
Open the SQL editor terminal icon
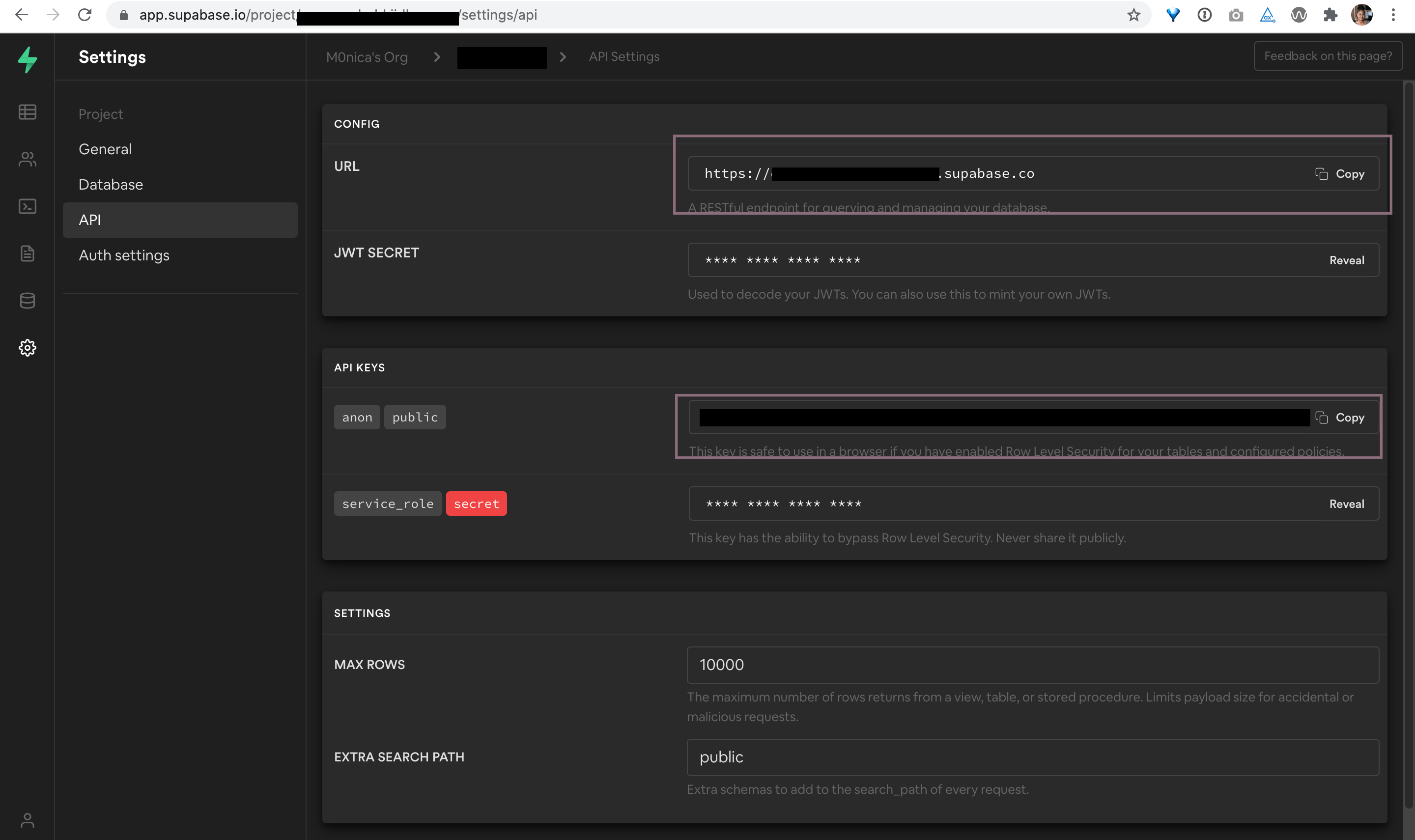coord(27,207)
